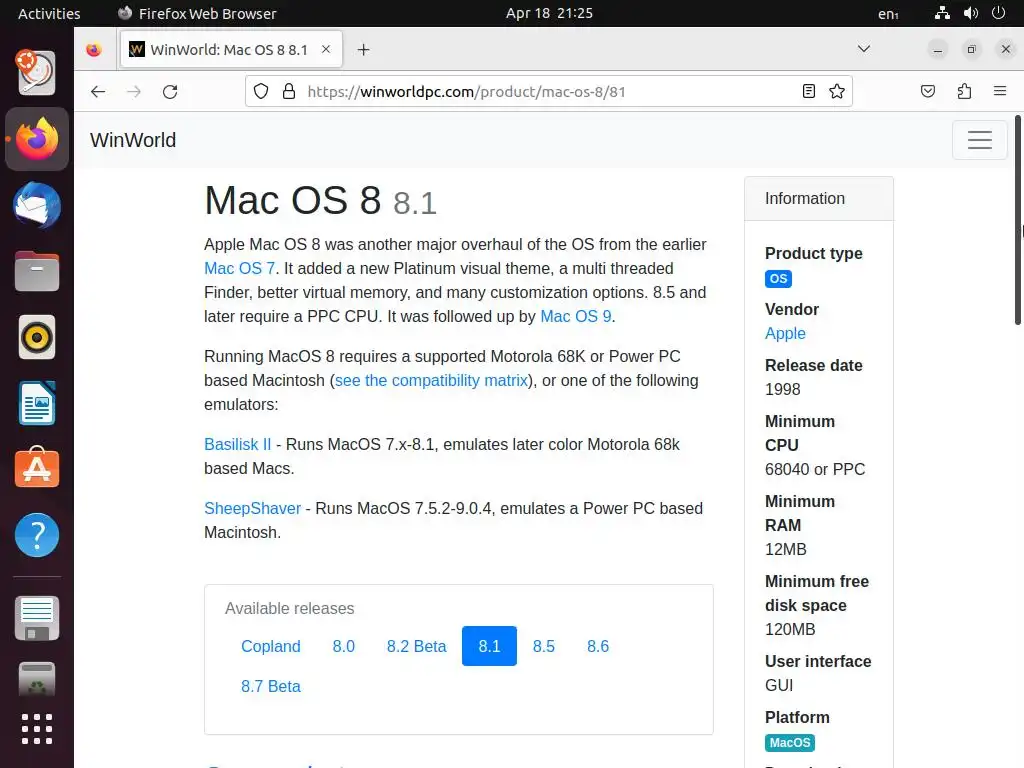Select the active 8.1 release pill
The image size is (1024, 768).
tap(489, 646)
